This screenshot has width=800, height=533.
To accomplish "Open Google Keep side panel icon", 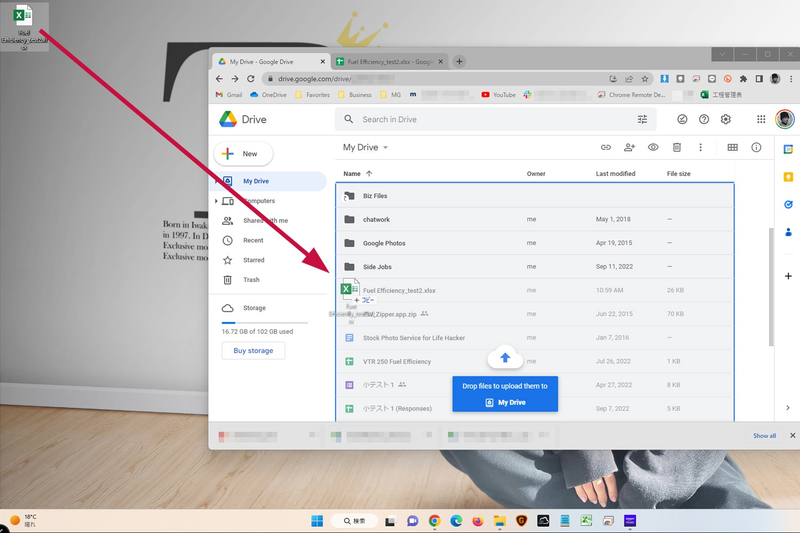I will (788, 177).
